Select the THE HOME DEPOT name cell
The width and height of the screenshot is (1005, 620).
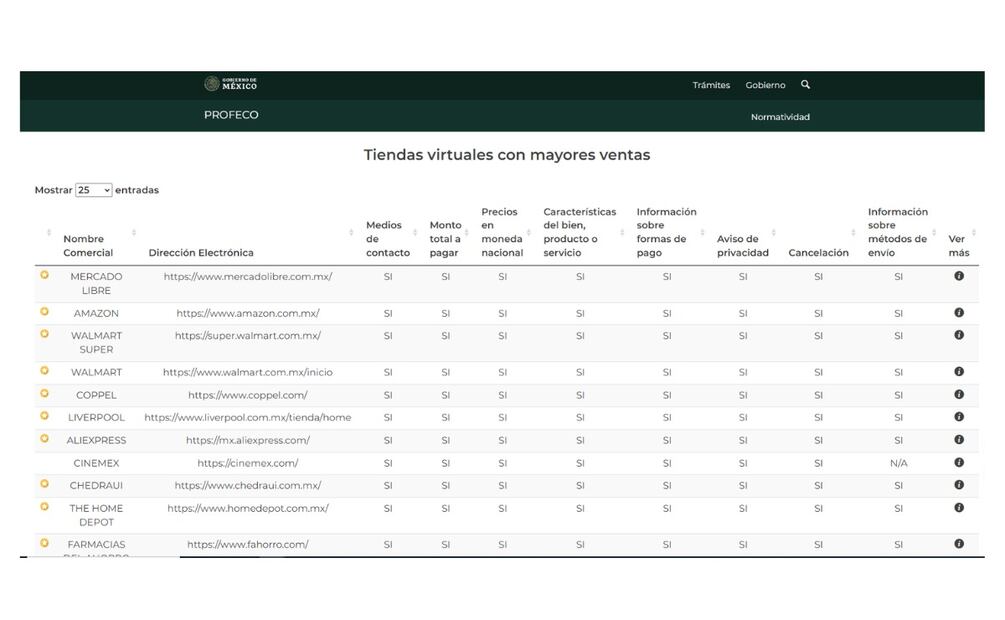pyautogui.click(x=96, y=515)
